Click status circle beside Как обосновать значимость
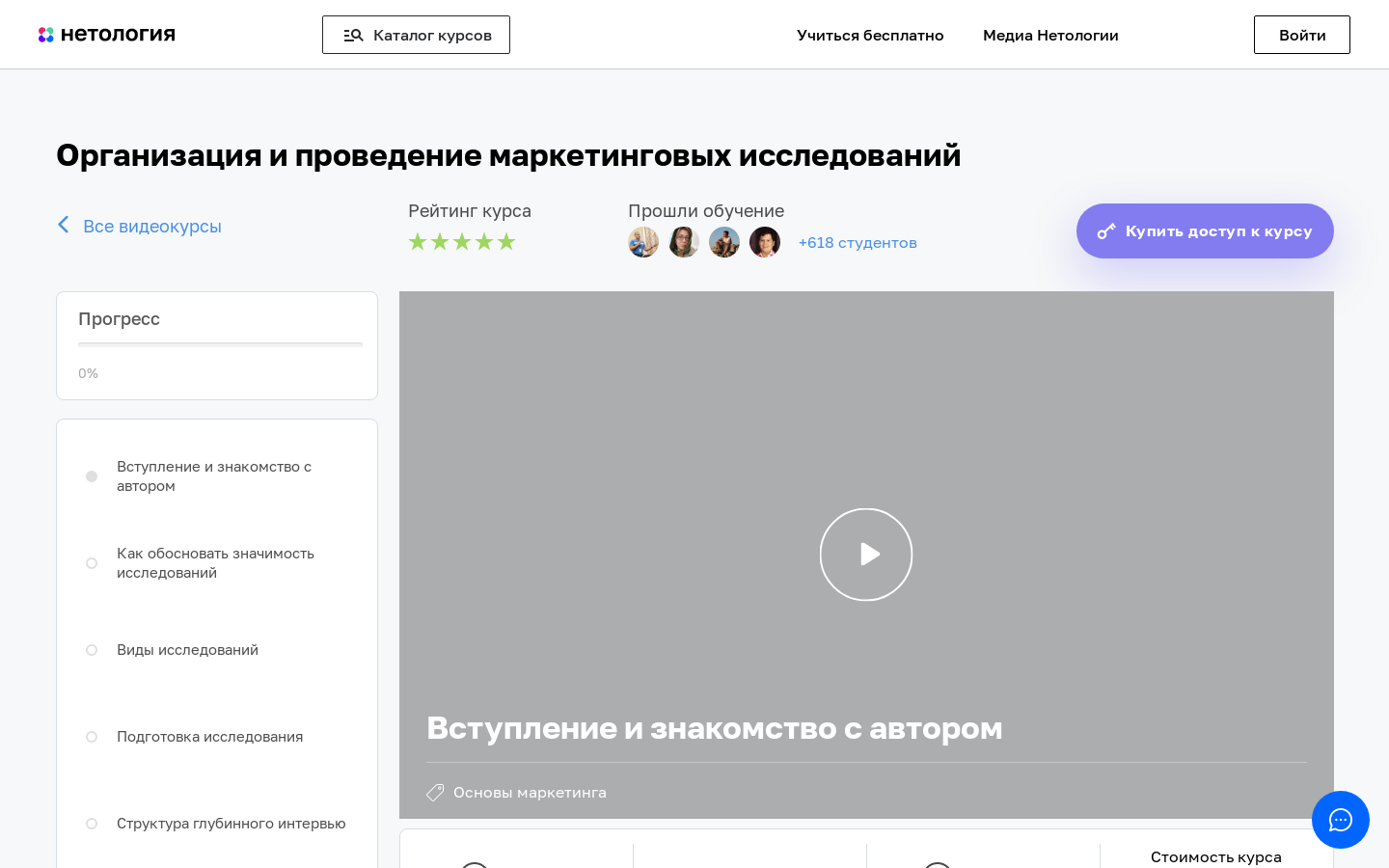 [92, 563]
